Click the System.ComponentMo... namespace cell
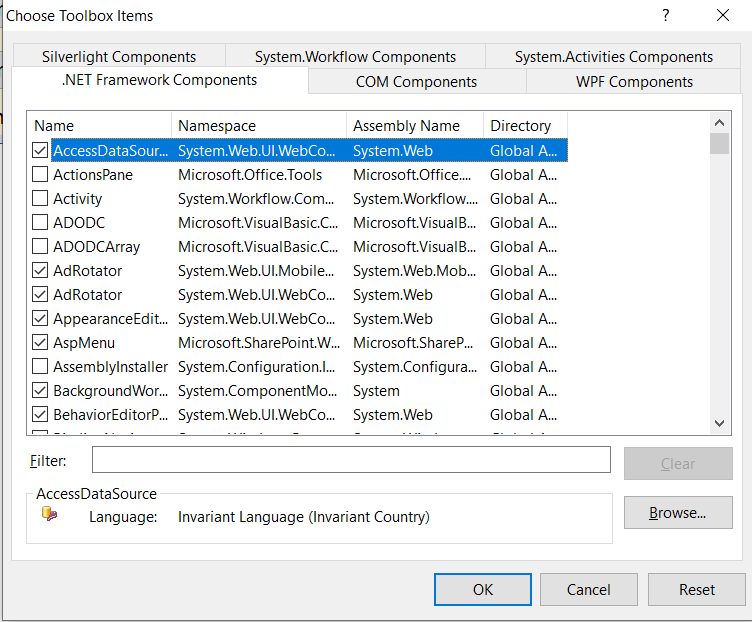 [x=258, y=390]
